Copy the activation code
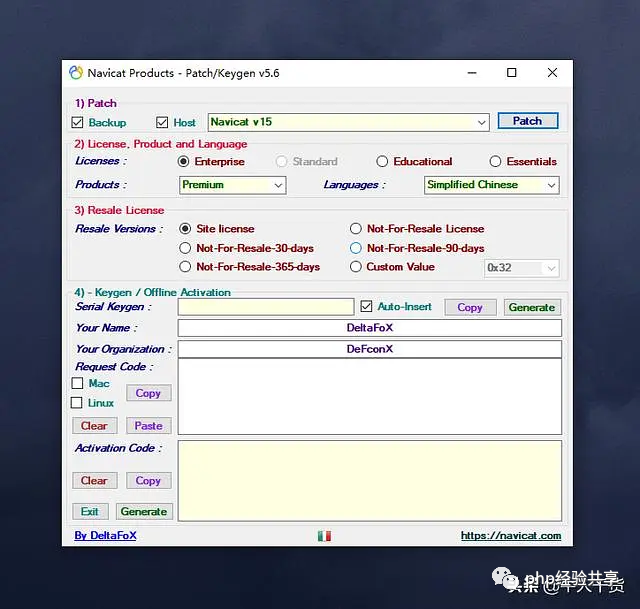 [149, 480]
